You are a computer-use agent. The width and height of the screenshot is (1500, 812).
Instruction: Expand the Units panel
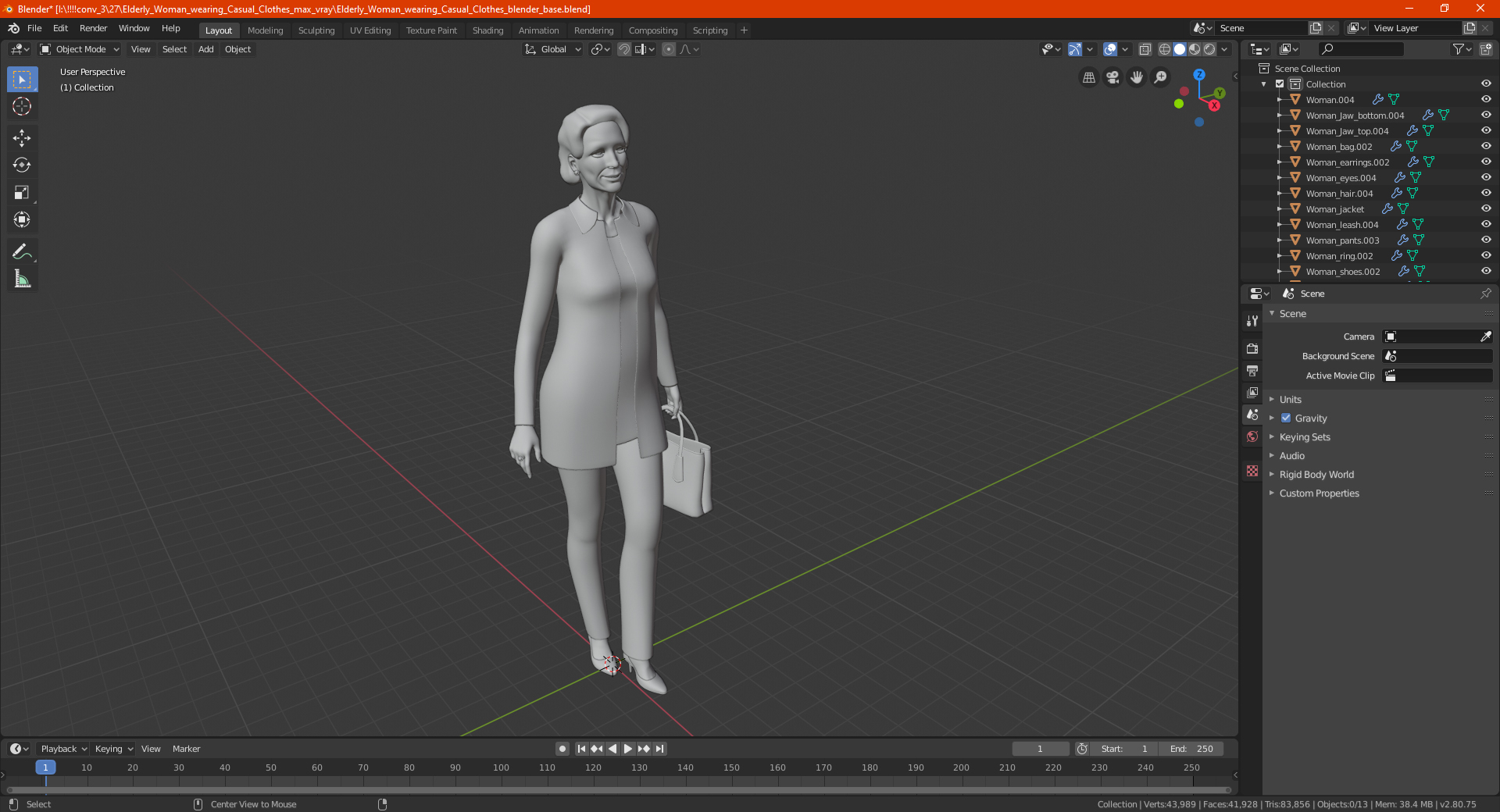[1290, 399]
